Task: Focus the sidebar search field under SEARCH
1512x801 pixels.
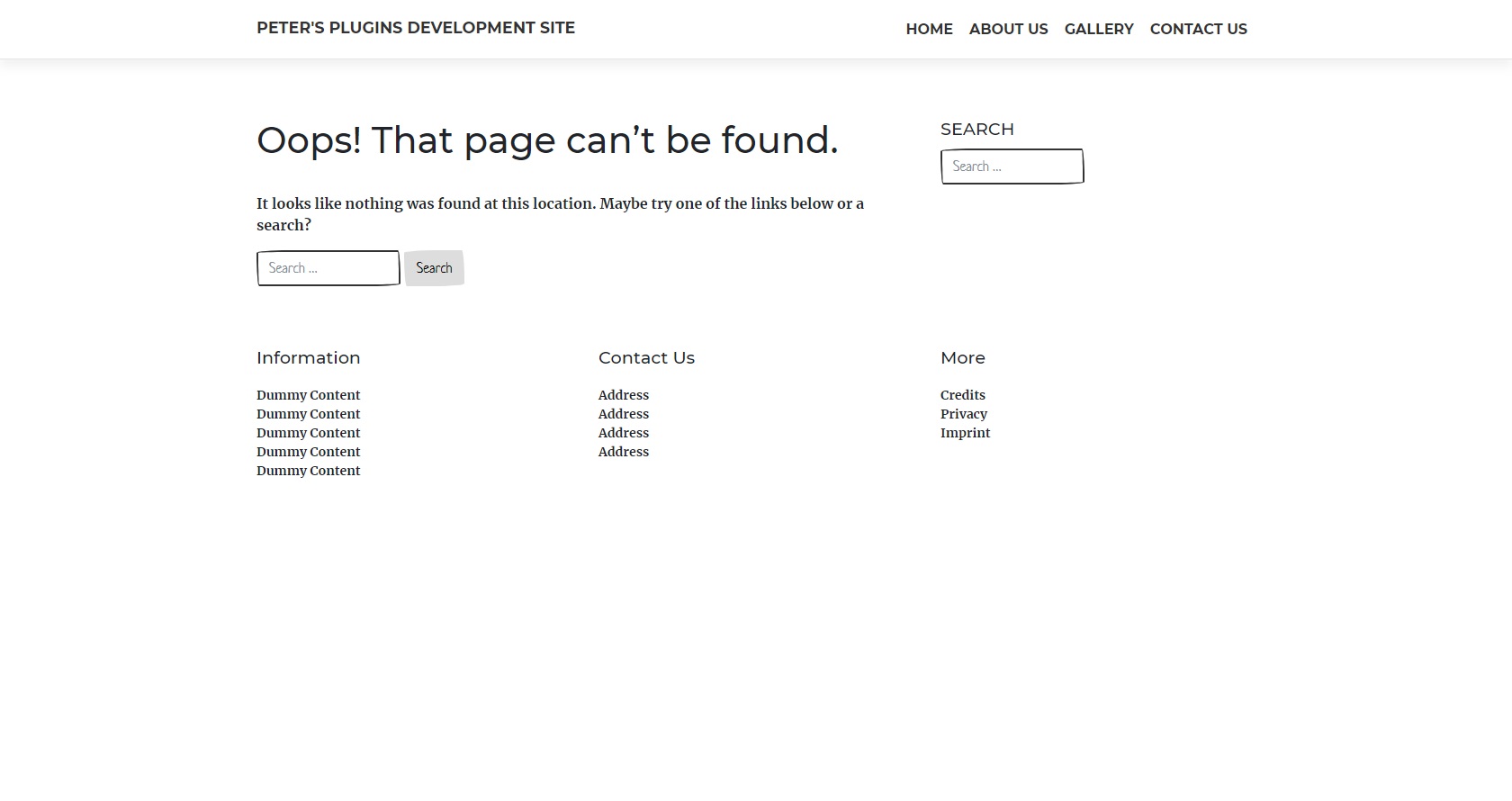Action: point(1012,166)
